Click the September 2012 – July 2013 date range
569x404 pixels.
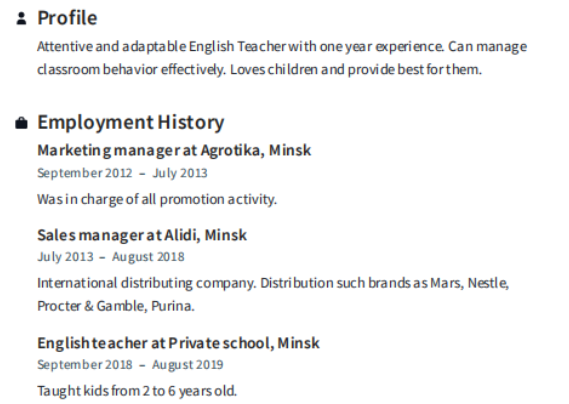coord(122,173)
